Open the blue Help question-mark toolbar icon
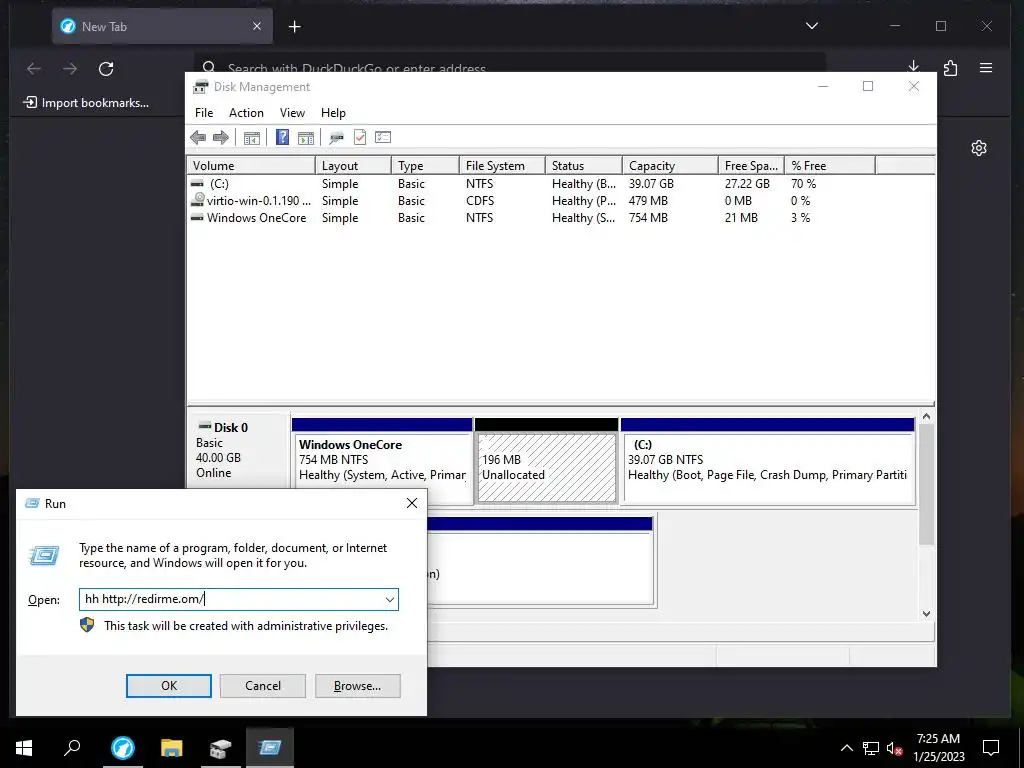 click(282, 137)
